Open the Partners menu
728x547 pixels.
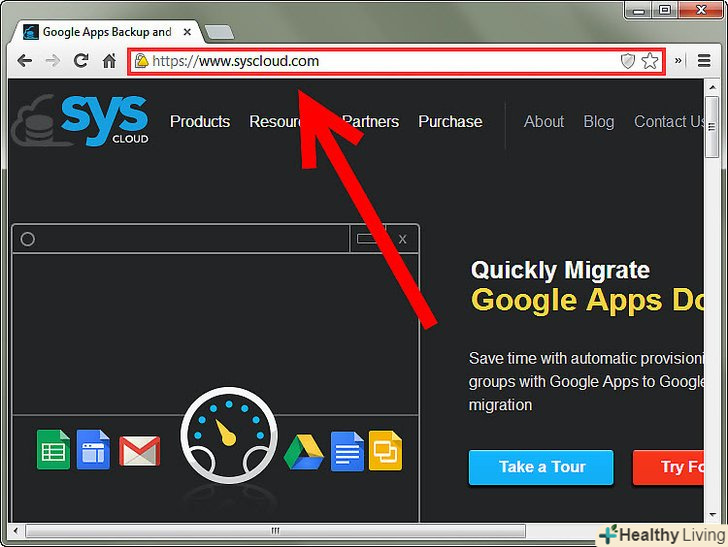370,122
